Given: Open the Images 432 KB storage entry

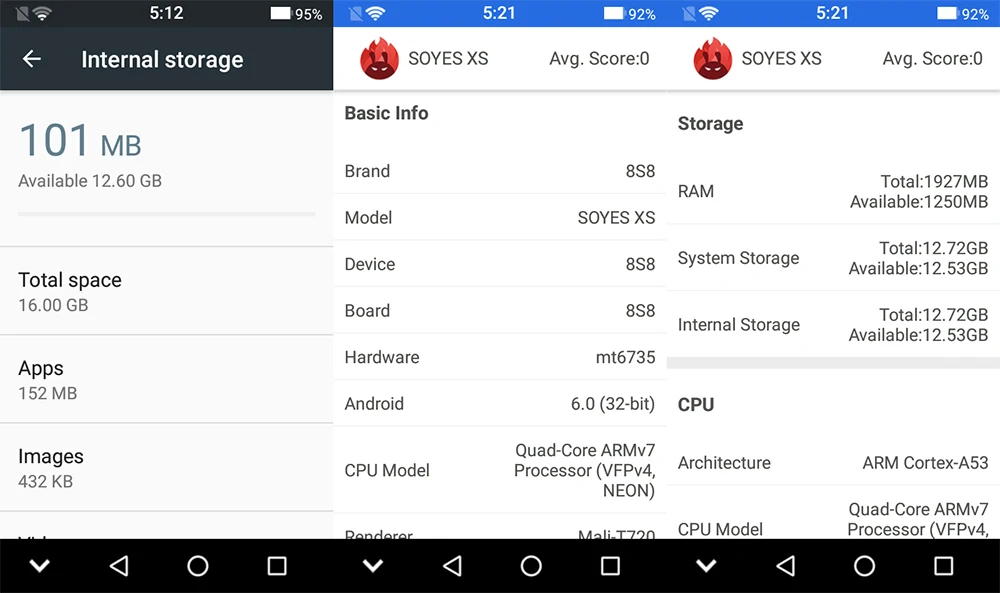Looking at the screenshot, I should 166,467.
